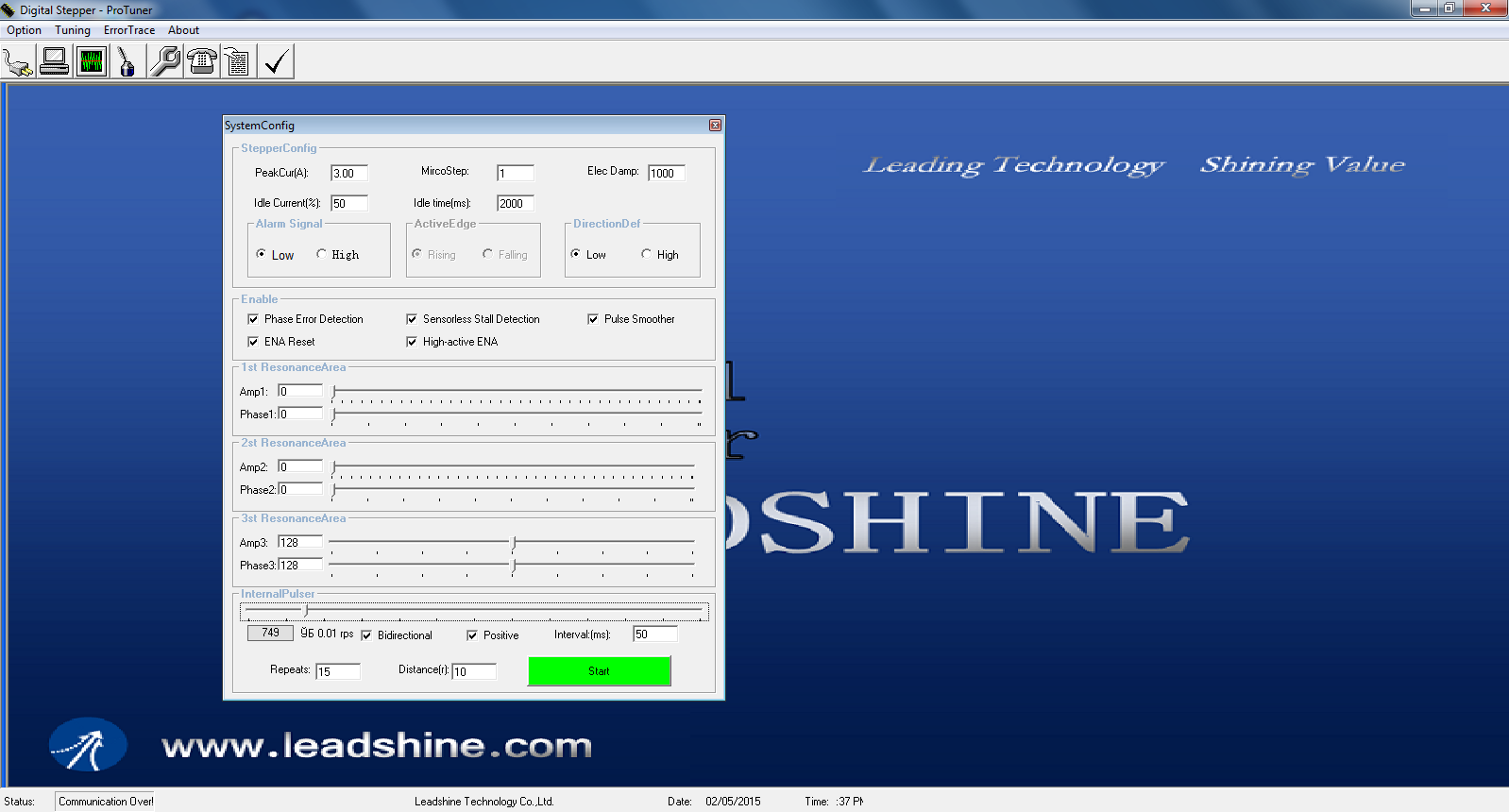Click the Repeats input field
Screen dimensions: 1509x812
pos(338,671)
